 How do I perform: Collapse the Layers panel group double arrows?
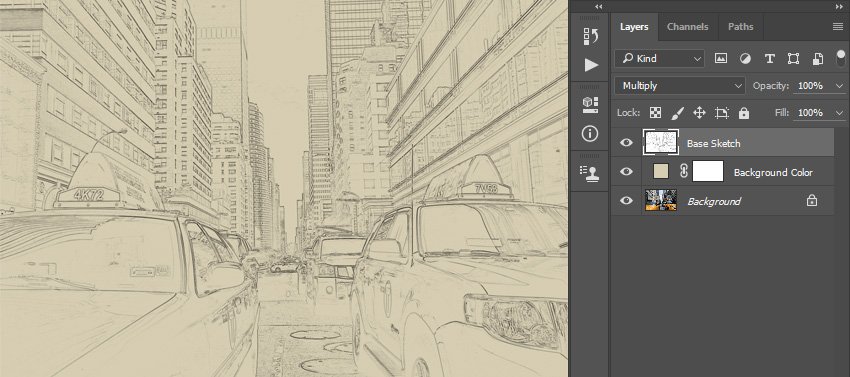coord(840,7)
